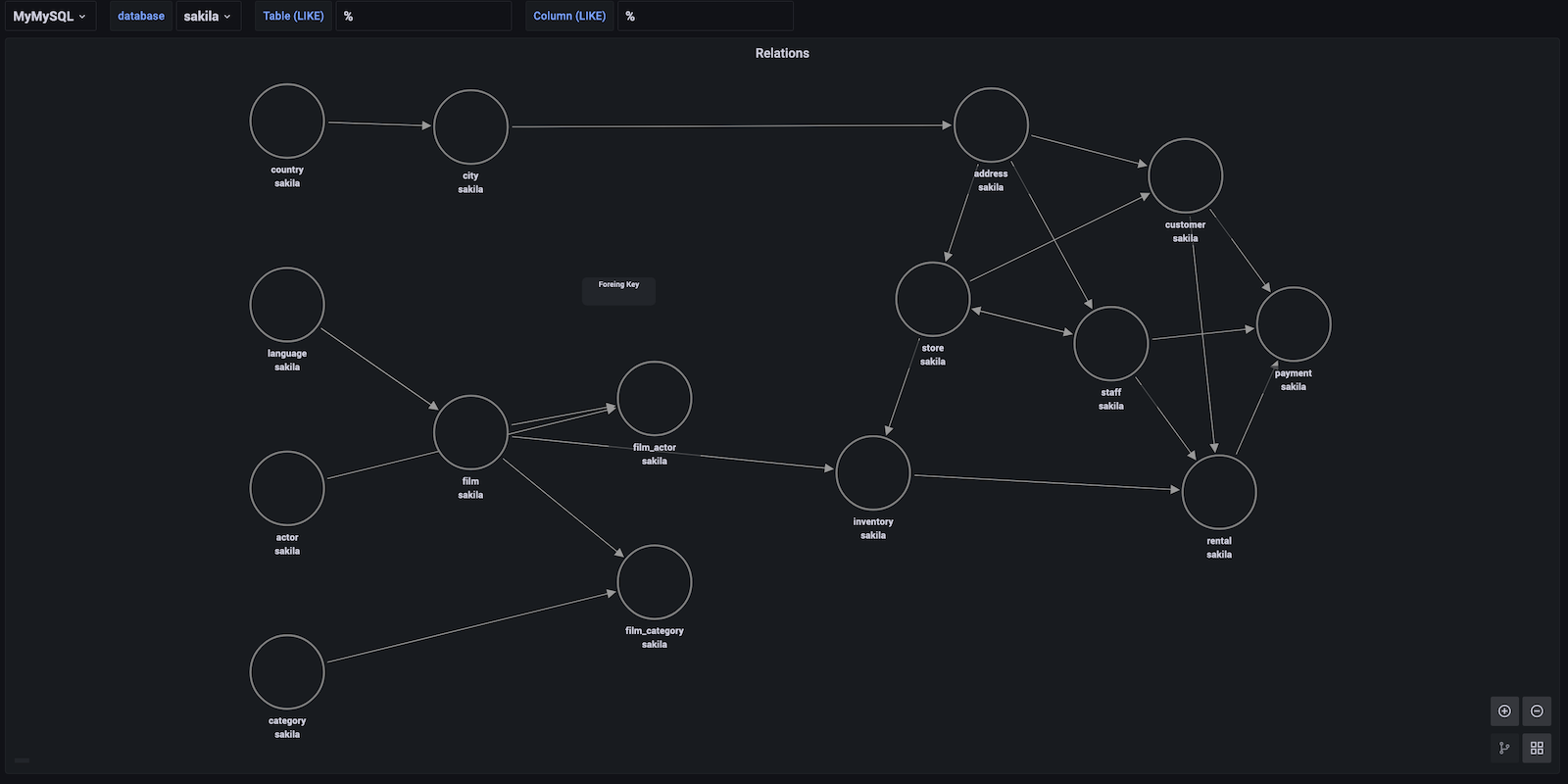Select the film_category node circle

[655, 582]
